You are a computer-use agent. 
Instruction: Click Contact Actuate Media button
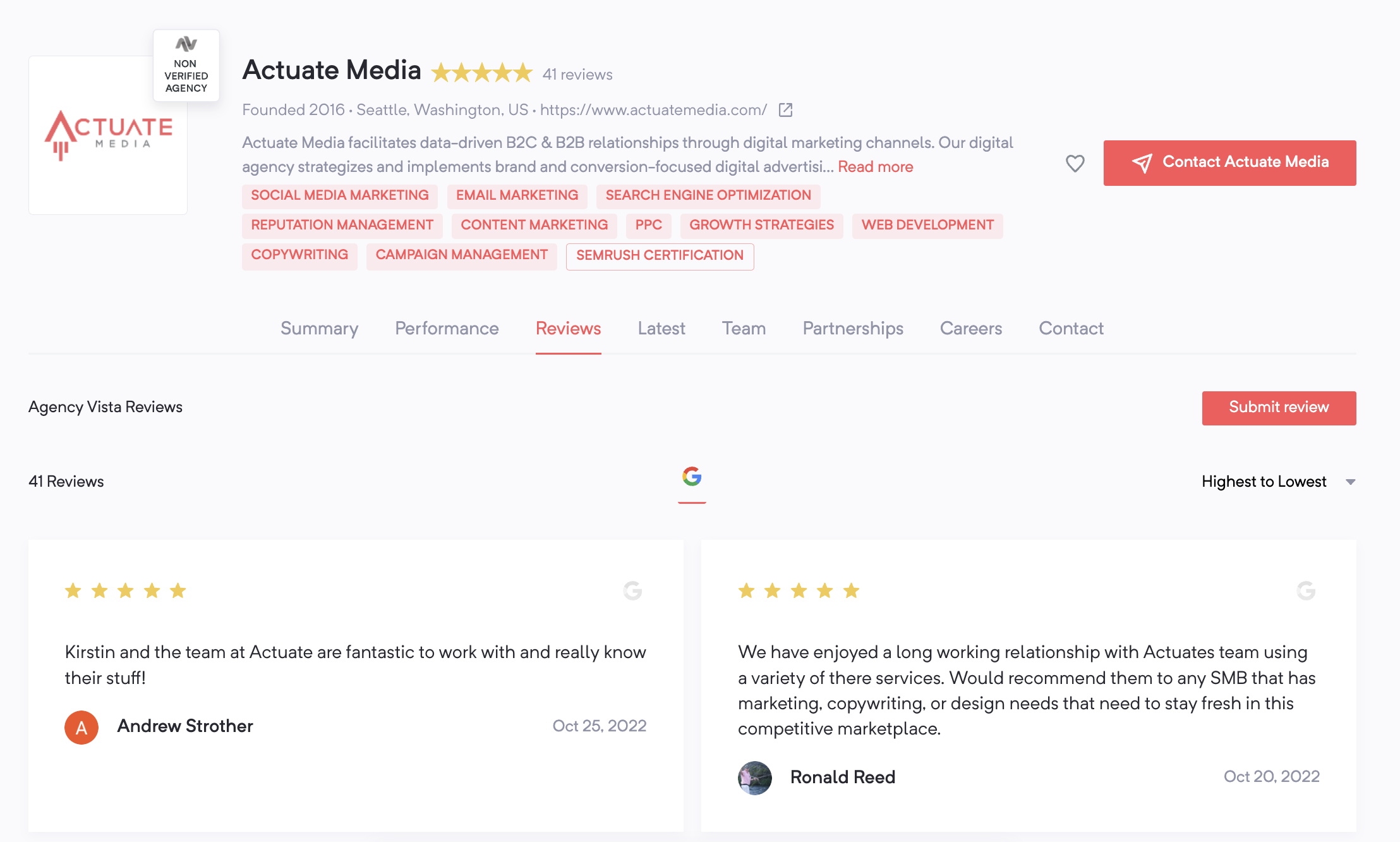[x=1229, y=163]
